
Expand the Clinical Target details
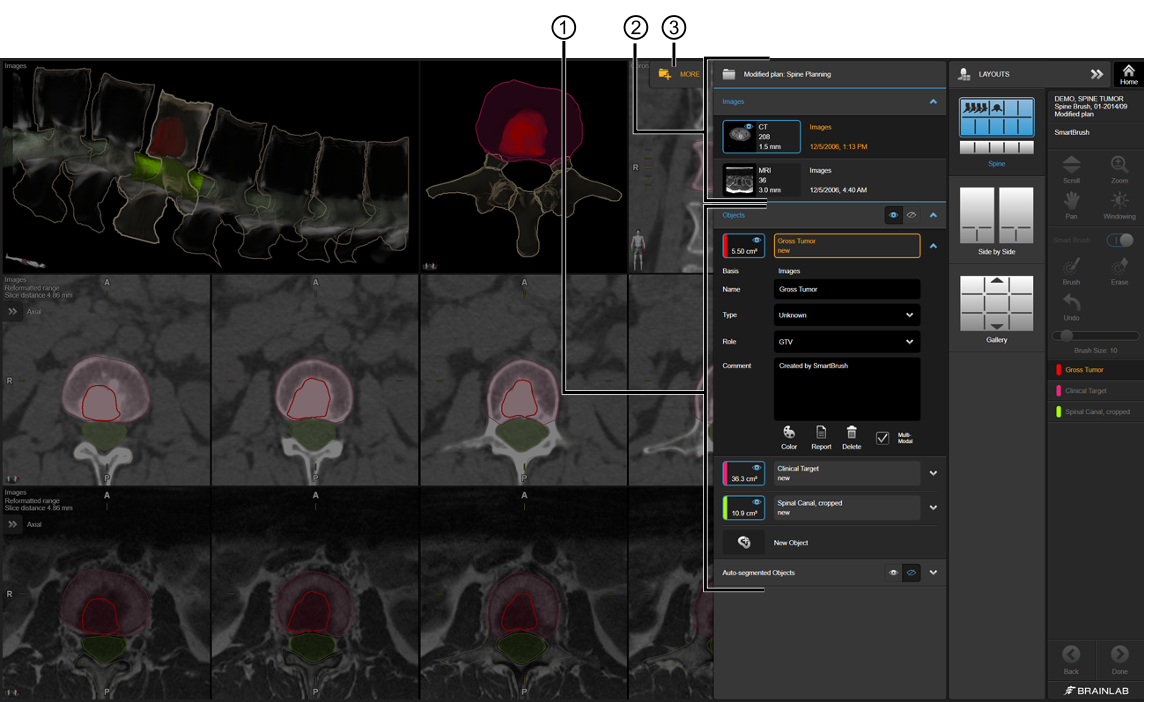pos(933,473)
